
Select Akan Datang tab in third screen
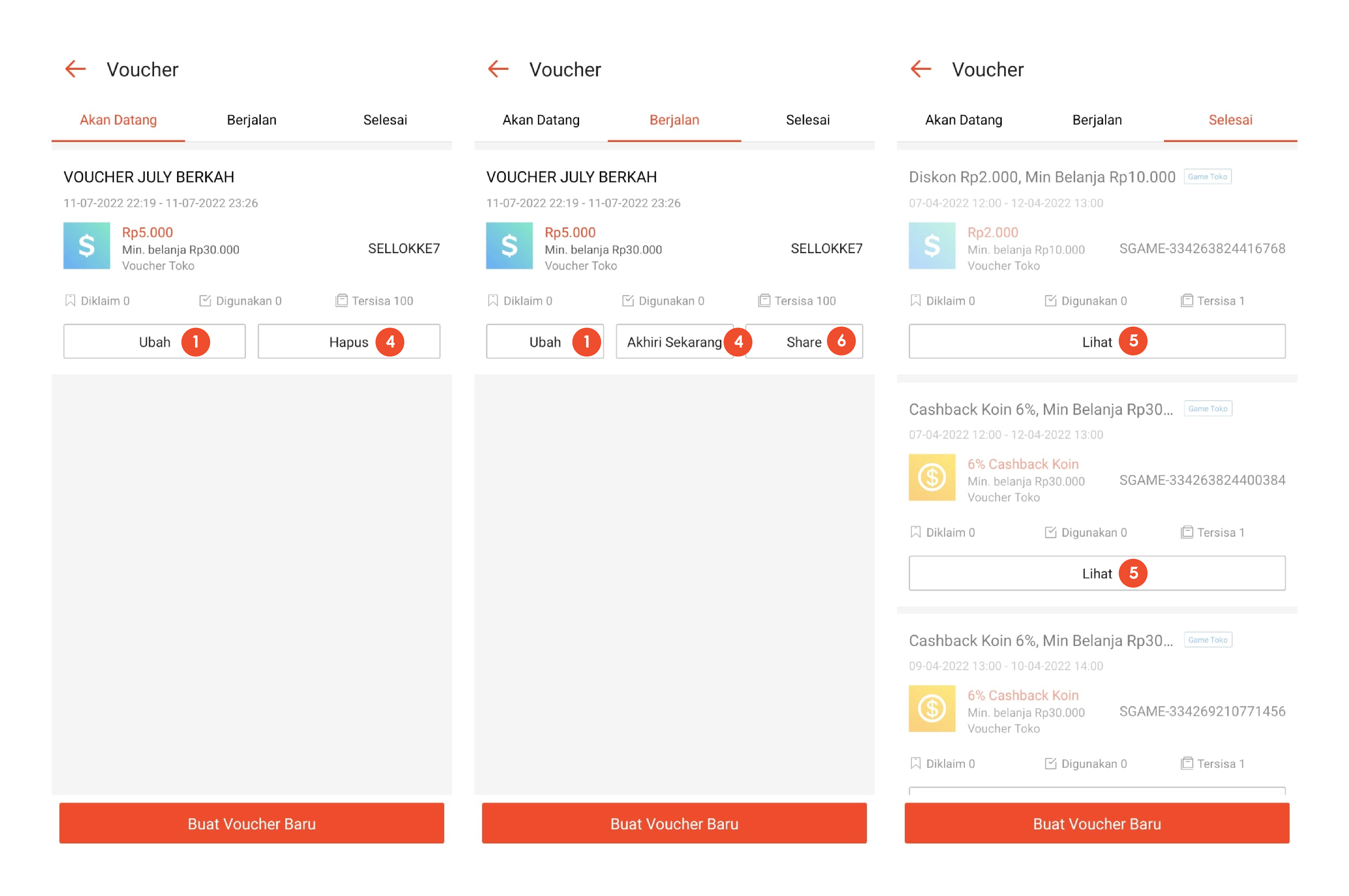(963, 120)
